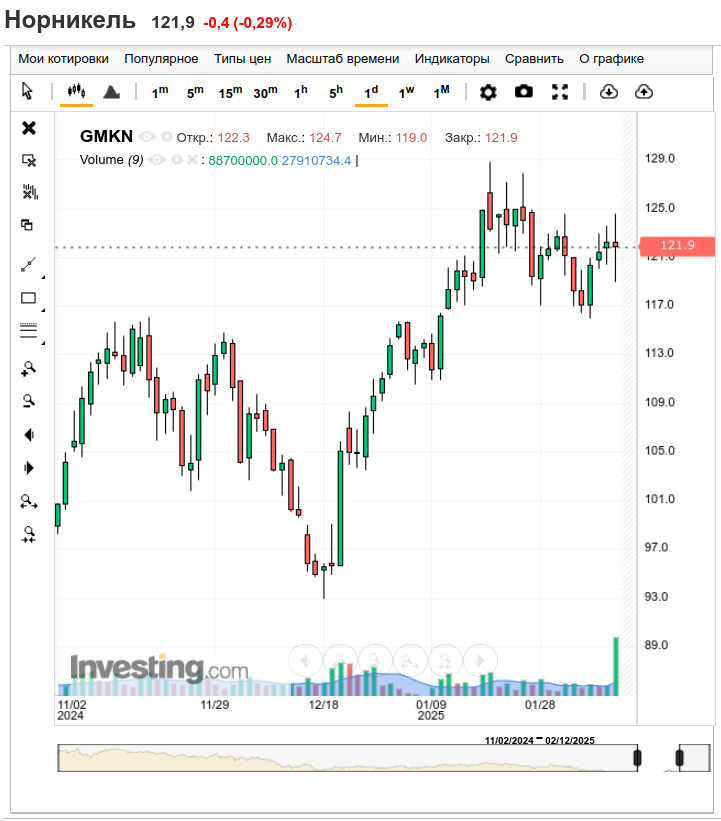The image size is (721, 821).
Task: Click the left handle of range slider
Action: pyautogui.click(x=637, y=758)
